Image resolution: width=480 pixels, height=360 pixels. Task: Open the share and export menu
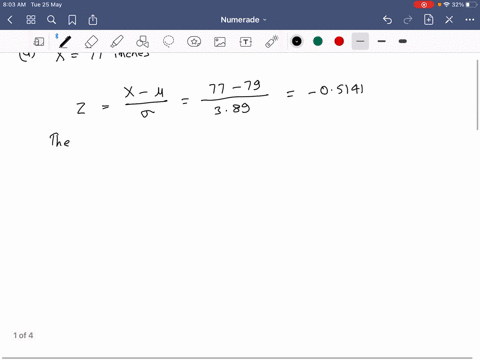pyautogui.click(x=93, y=20)
